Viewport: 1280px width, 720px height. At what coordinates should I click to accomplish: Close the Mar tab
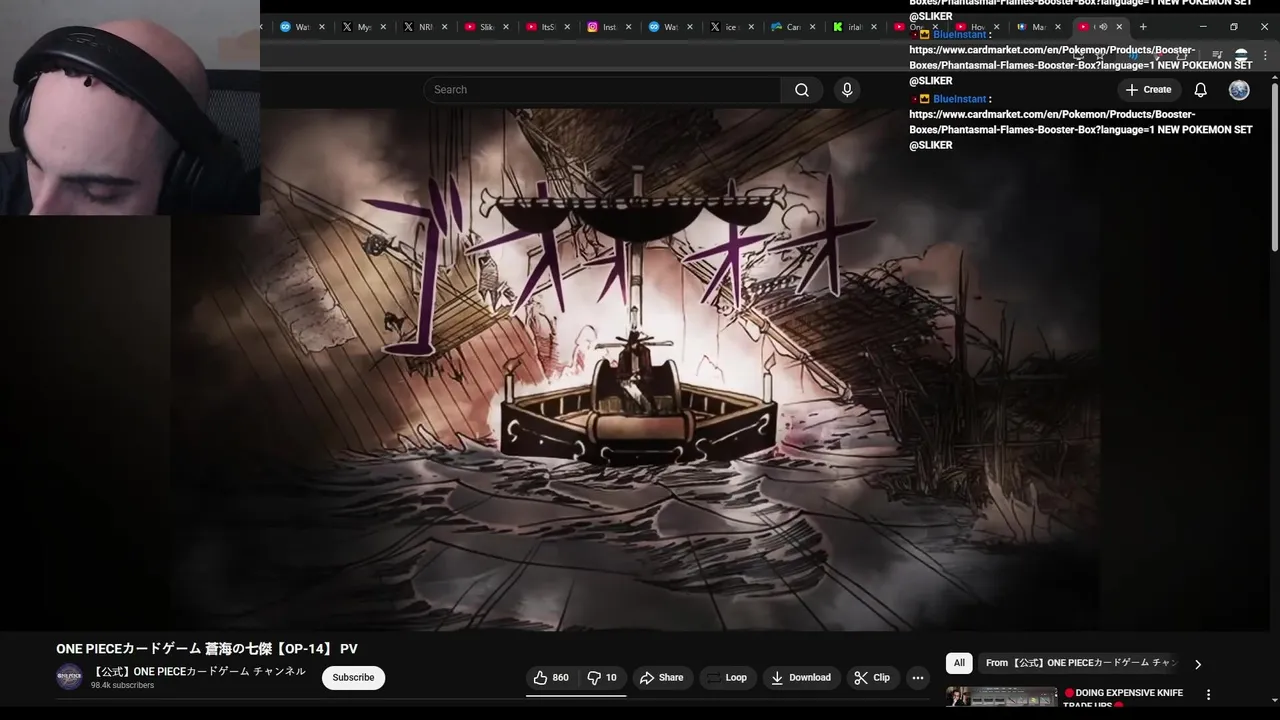coord(1057,27)
